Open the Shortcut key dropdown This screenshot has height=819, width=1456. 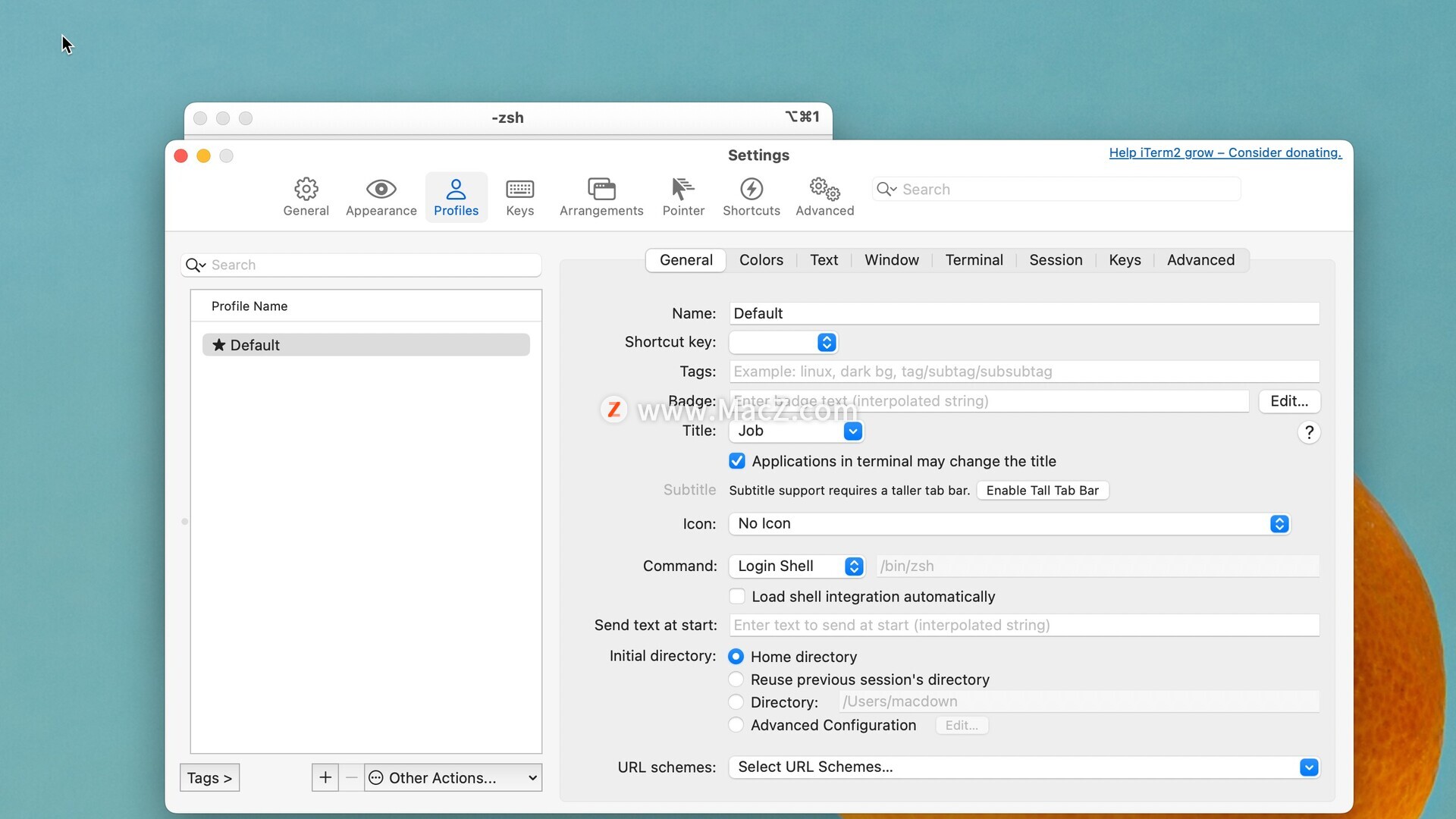pyautogui.click(x=783, y=342)
